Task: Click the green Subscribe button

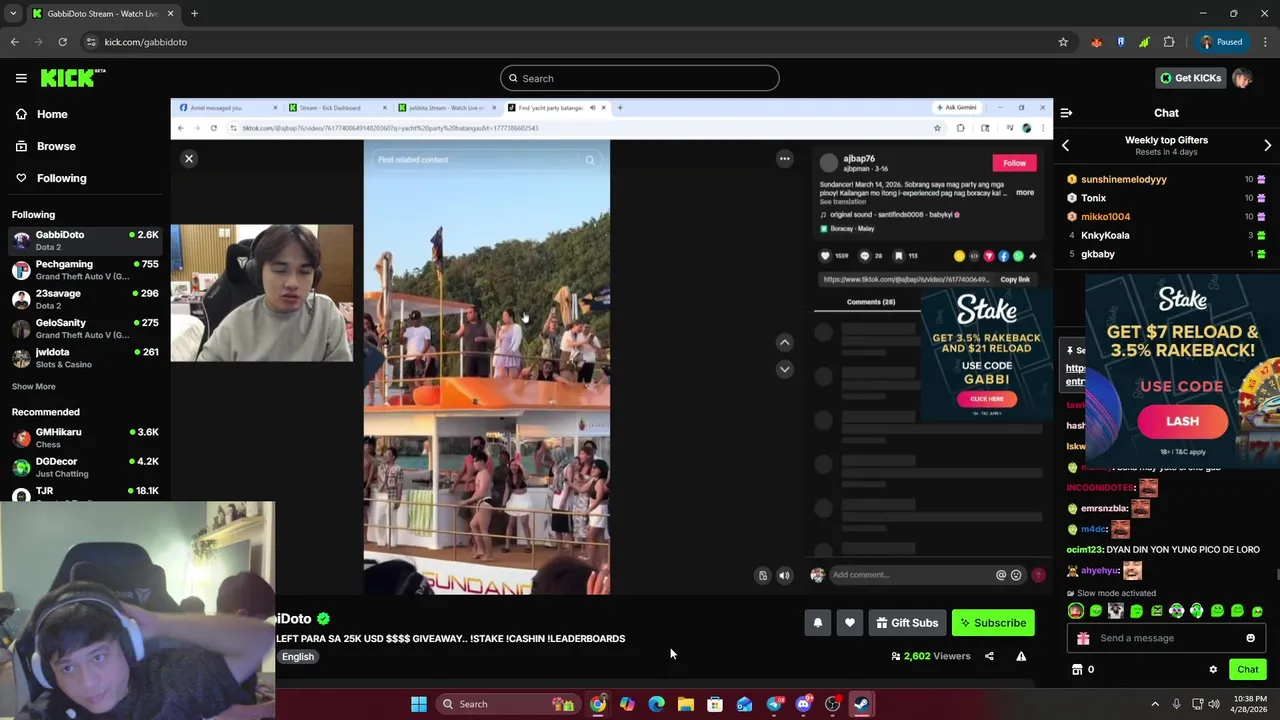Action: coord(993,623)
